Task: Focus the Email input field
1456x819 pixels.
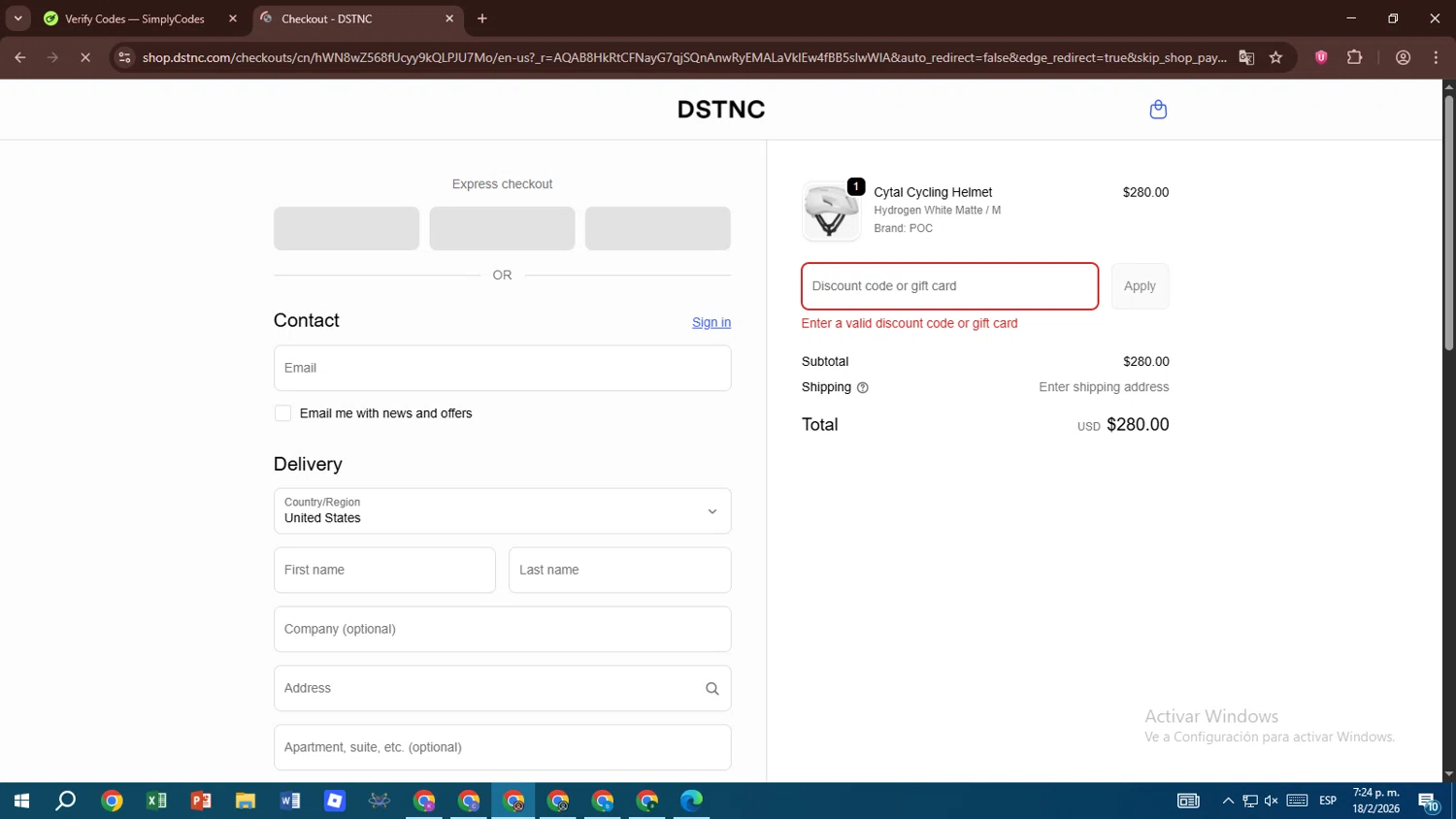Action: 502,368
